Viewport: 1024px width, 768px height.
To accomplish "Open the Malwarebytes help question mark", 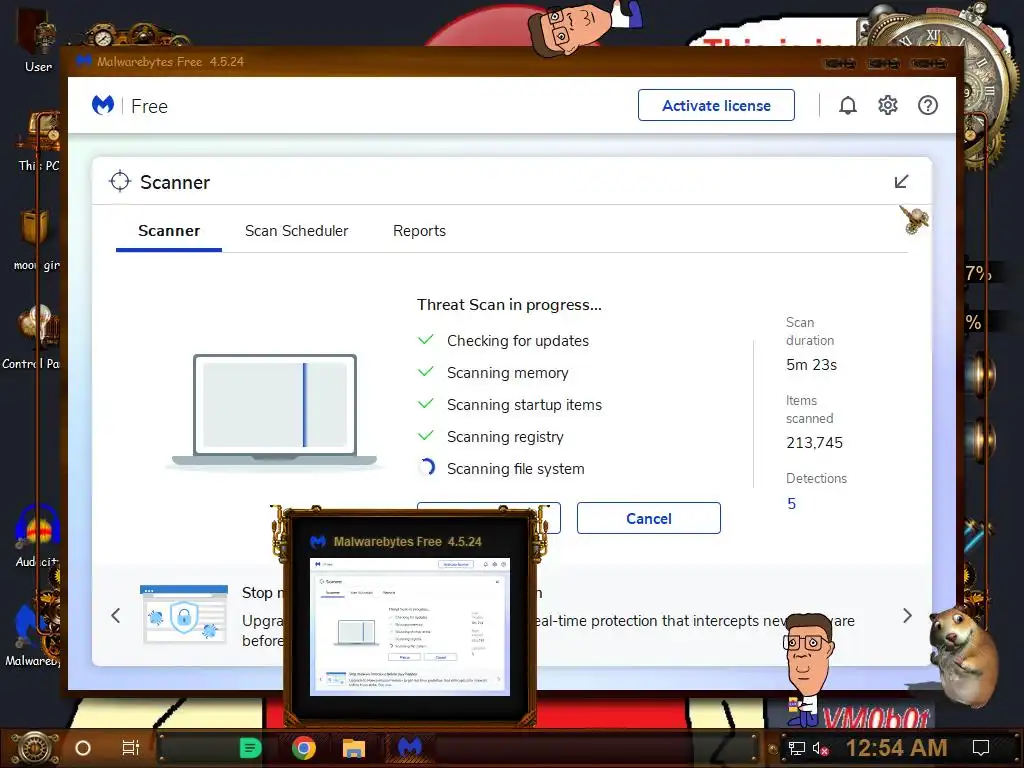I will click(927, 105).
